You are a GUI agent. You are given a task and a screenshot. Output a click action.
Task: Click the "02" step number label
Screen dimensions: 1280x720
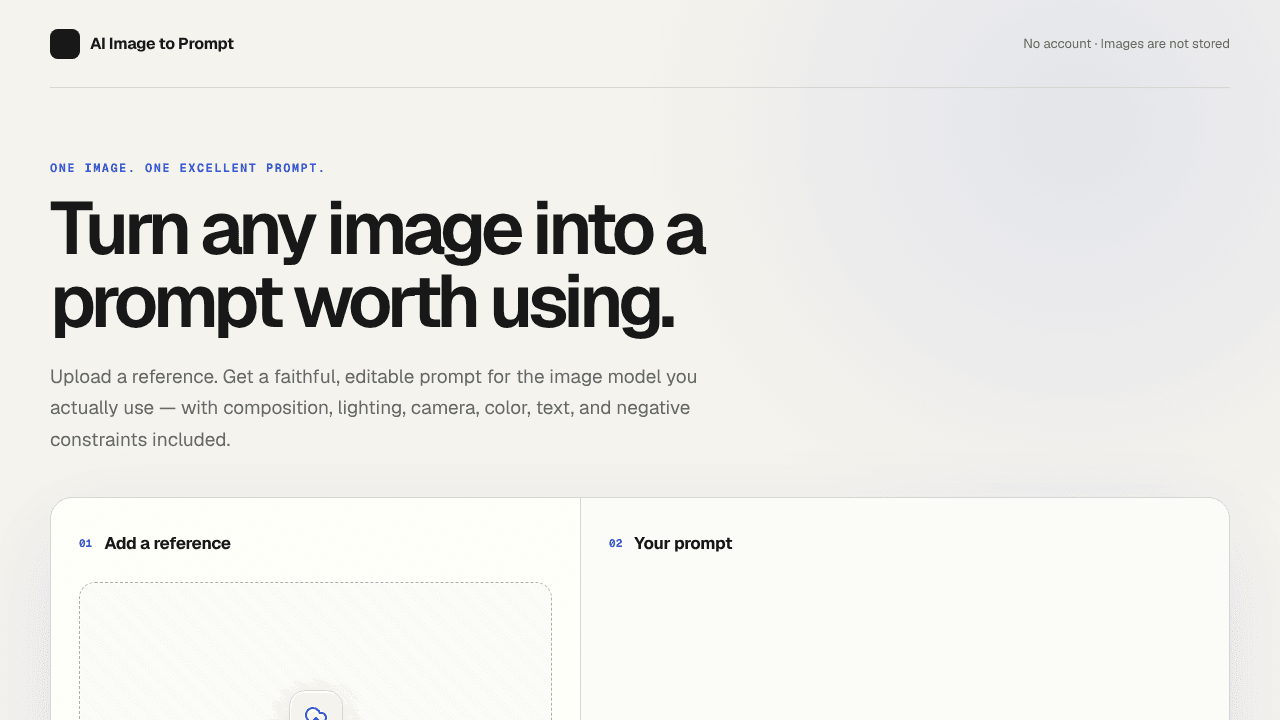[x=615, y=544]
